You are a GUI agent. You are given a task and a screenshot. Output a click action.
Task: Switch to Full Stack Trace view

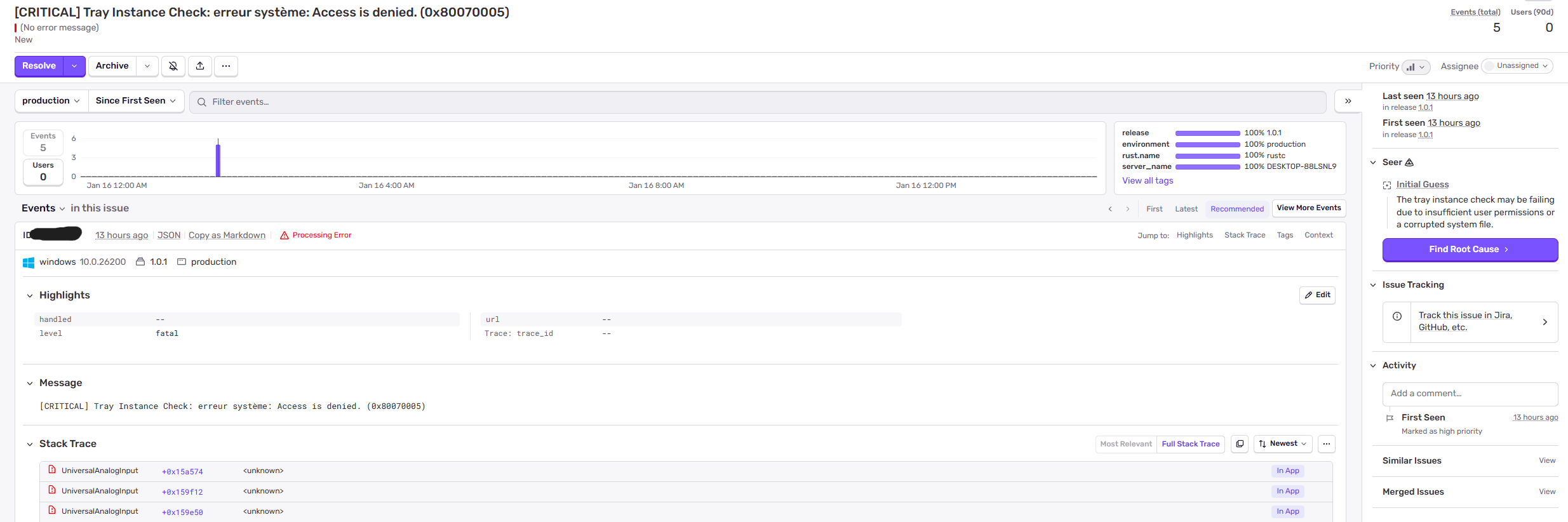tap(1190, 444)
